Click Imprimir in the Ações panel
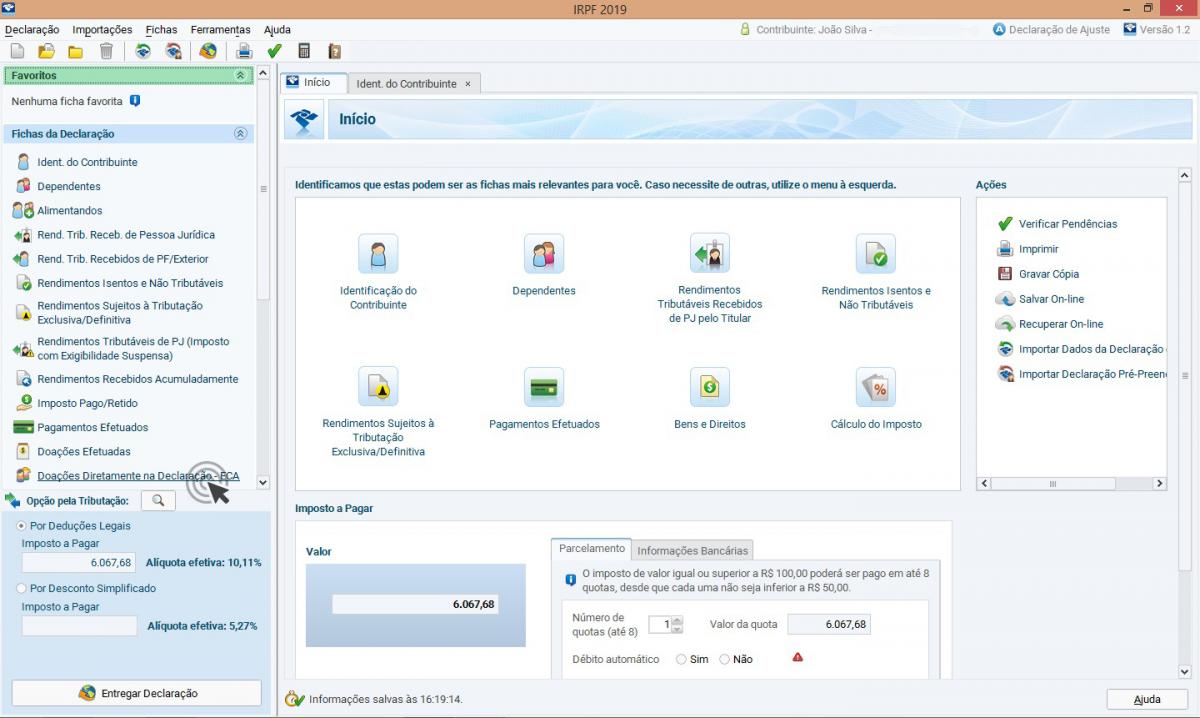Viewport: 1200px width, 718px height. click(1027, 249)
